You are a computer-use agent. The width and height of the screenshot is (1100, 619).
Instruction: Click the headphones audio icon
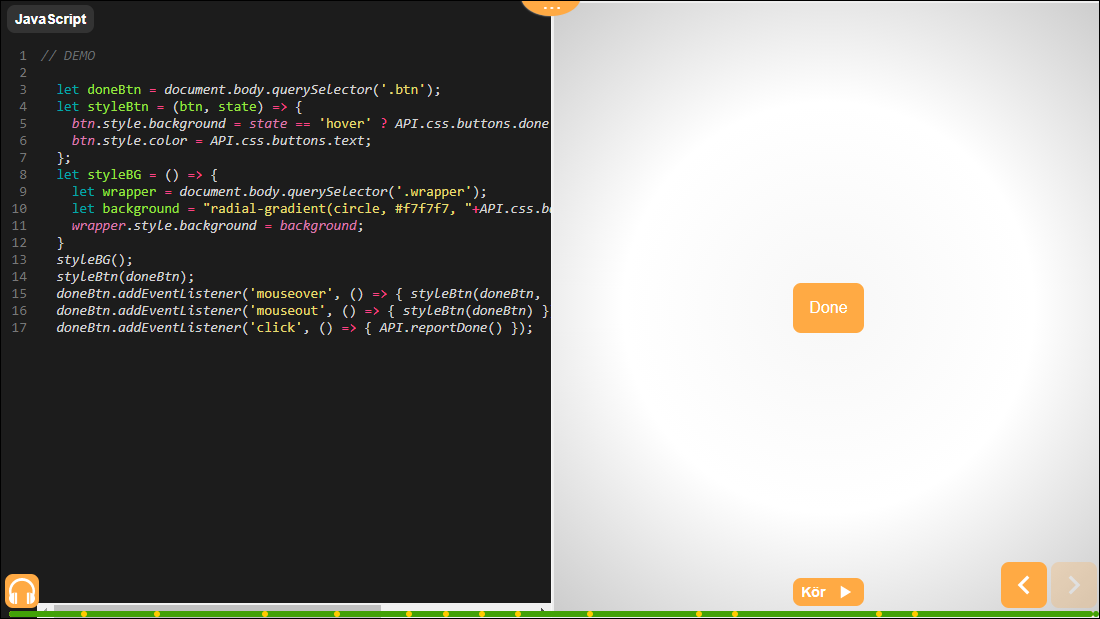tap(22, 591)
